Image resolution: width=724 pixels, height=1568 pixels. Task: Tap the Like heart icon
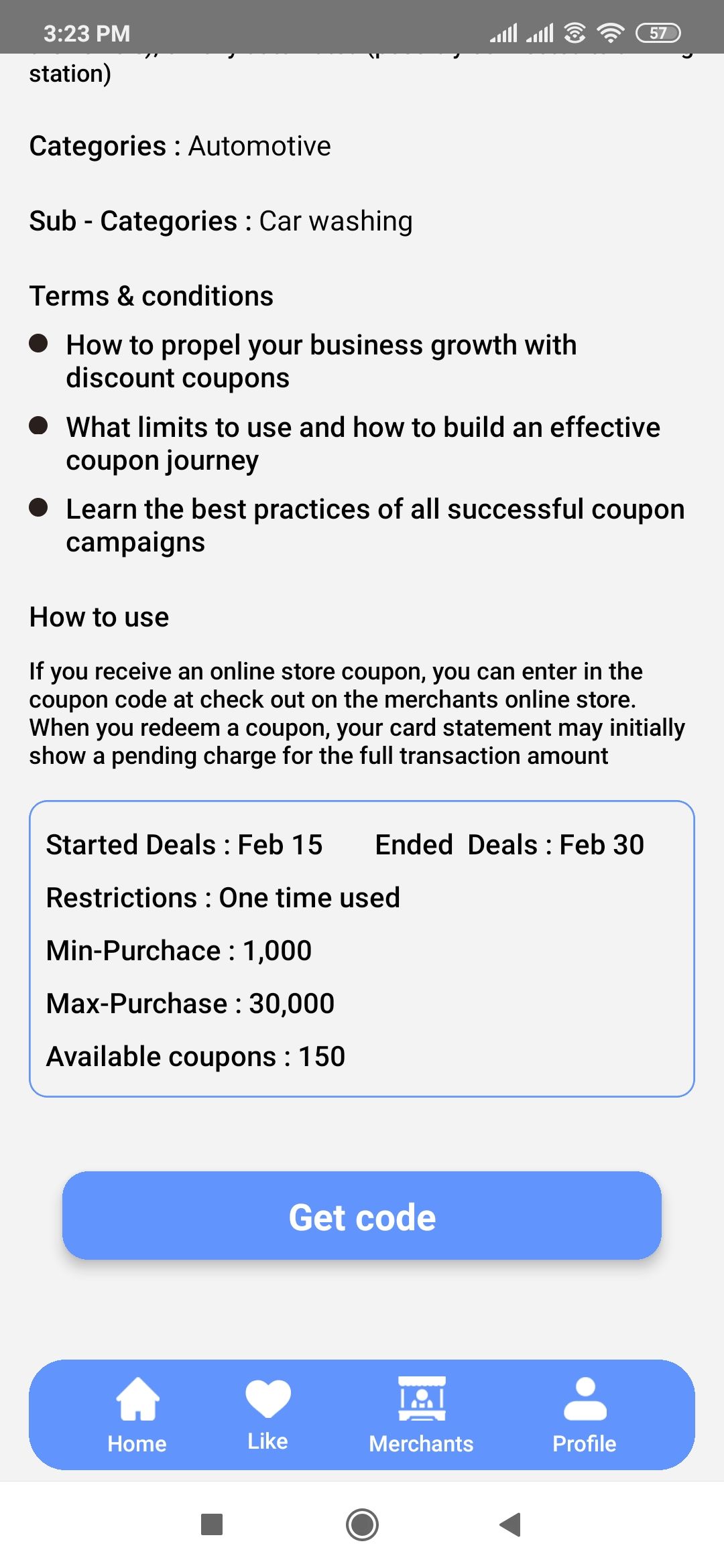pos(268,1398)
